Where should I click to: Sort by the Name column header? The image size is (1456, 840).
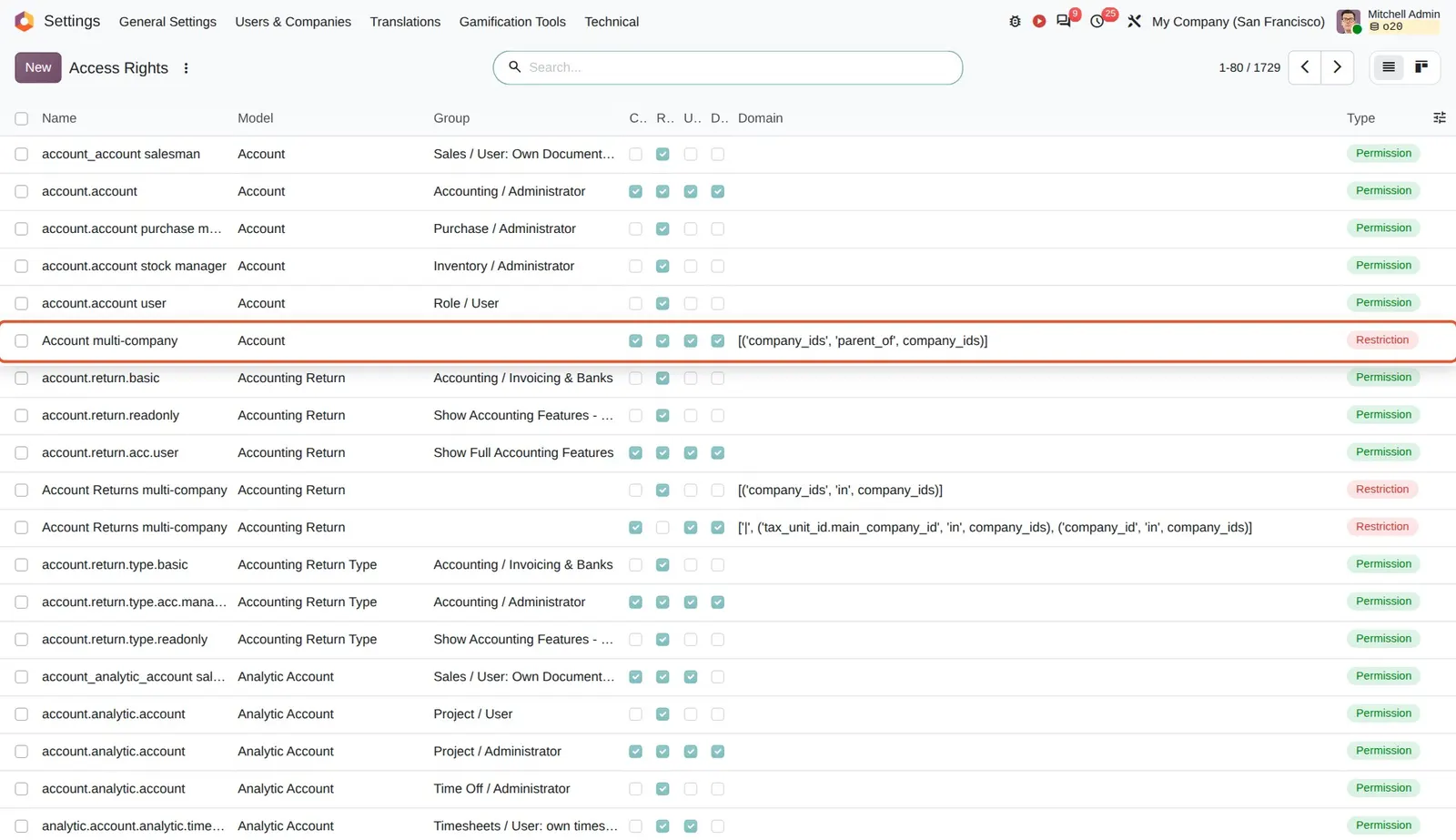(x=59, y=118)
